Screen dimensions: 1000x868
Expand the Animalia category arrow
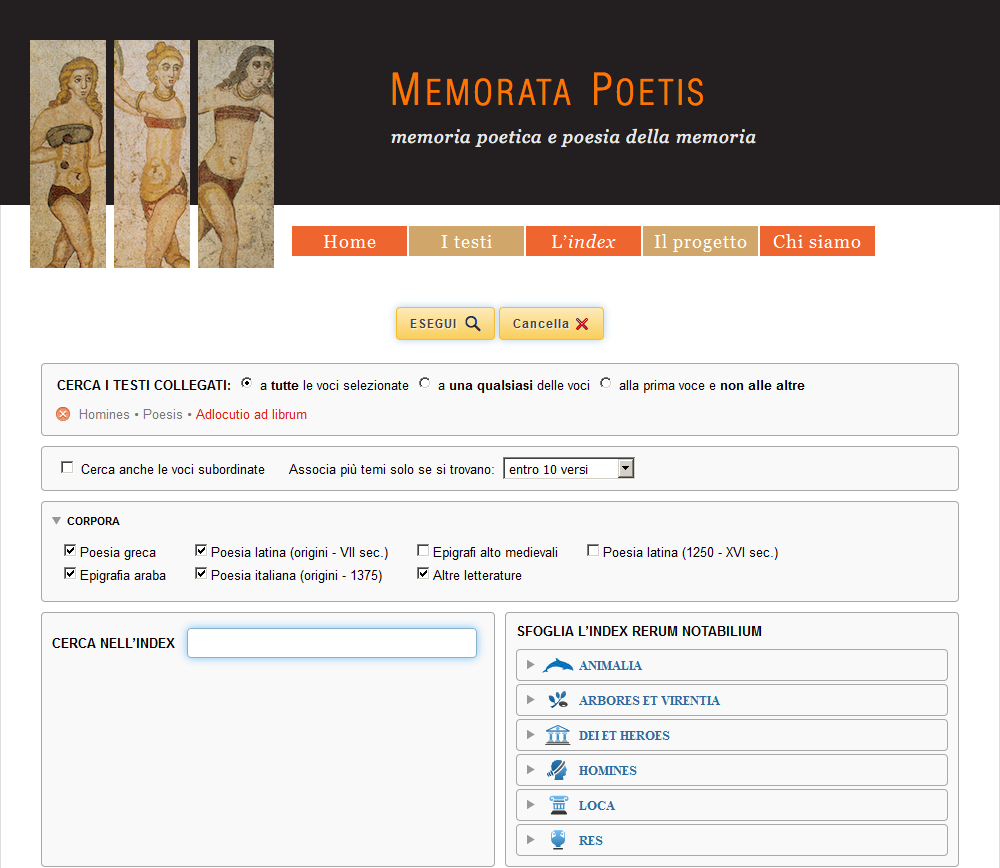[530, 665]
